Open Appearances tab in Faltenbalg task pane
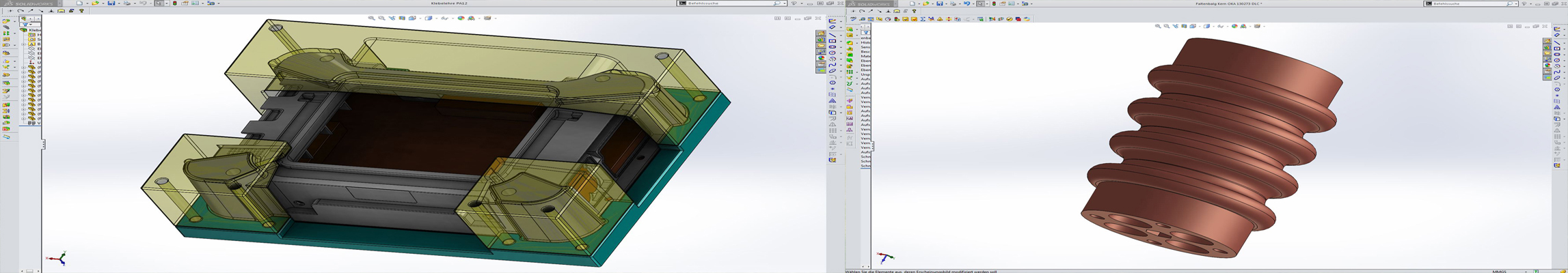 coord(1547,65)
